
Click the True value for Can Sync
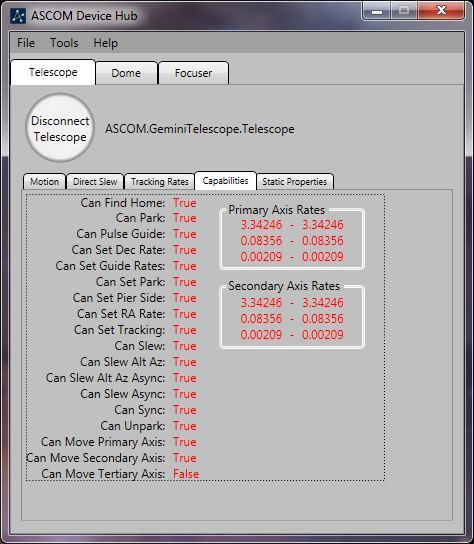185,410
